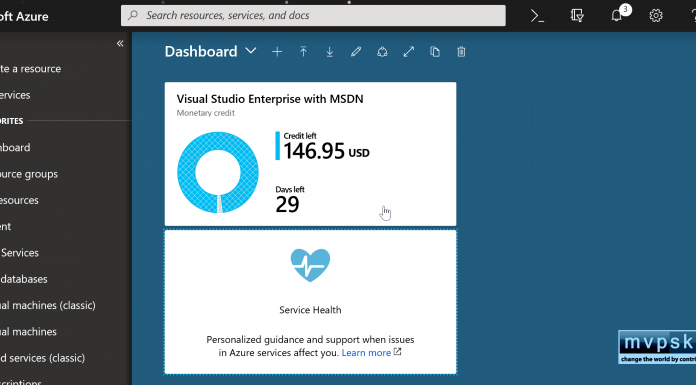Select Resource groups in the sidebar
This screenshot has height=385, width=696.
click(29, 174)
